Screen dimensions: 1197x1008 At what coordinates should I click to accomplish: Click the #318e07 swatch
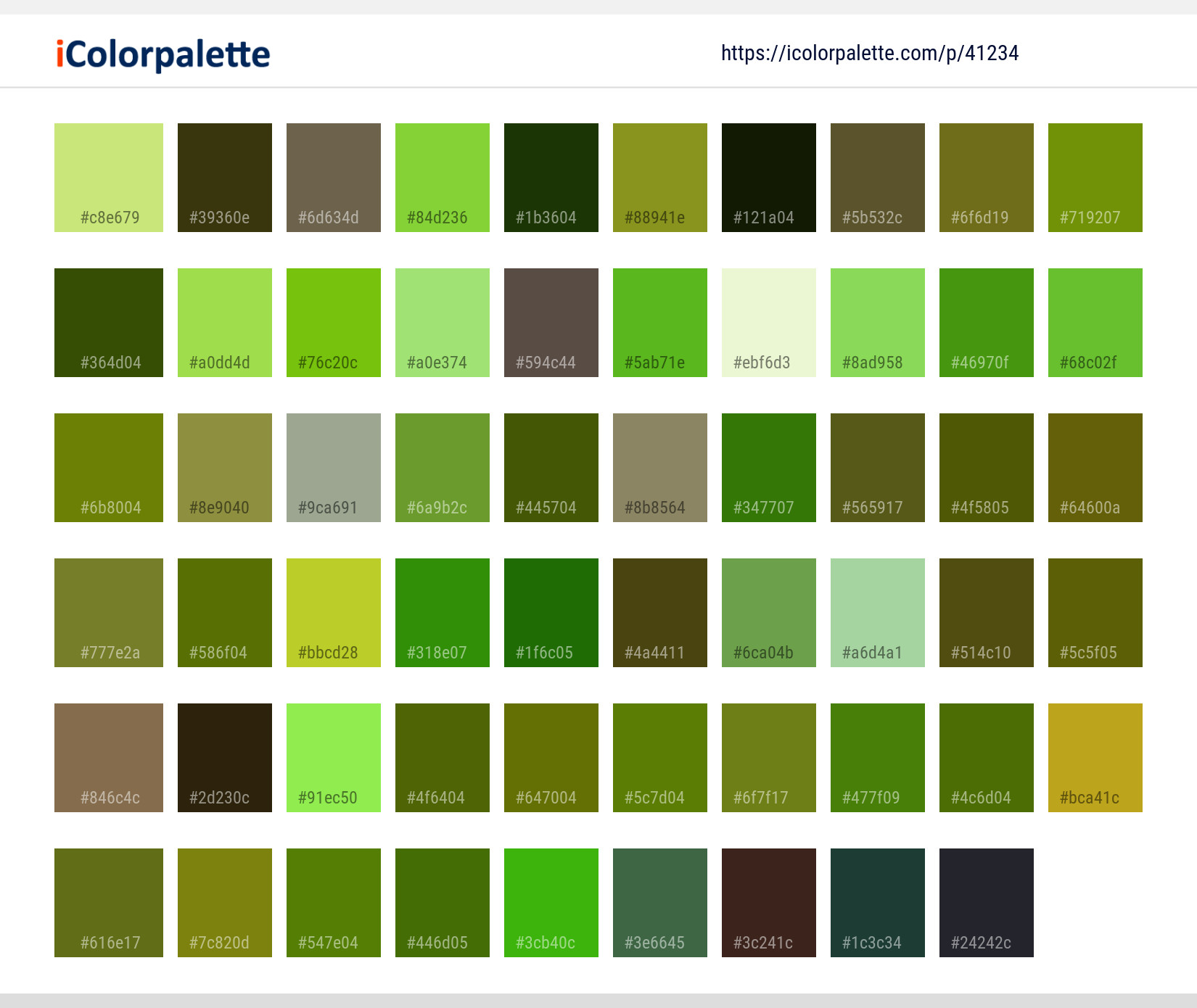(443, 613)
